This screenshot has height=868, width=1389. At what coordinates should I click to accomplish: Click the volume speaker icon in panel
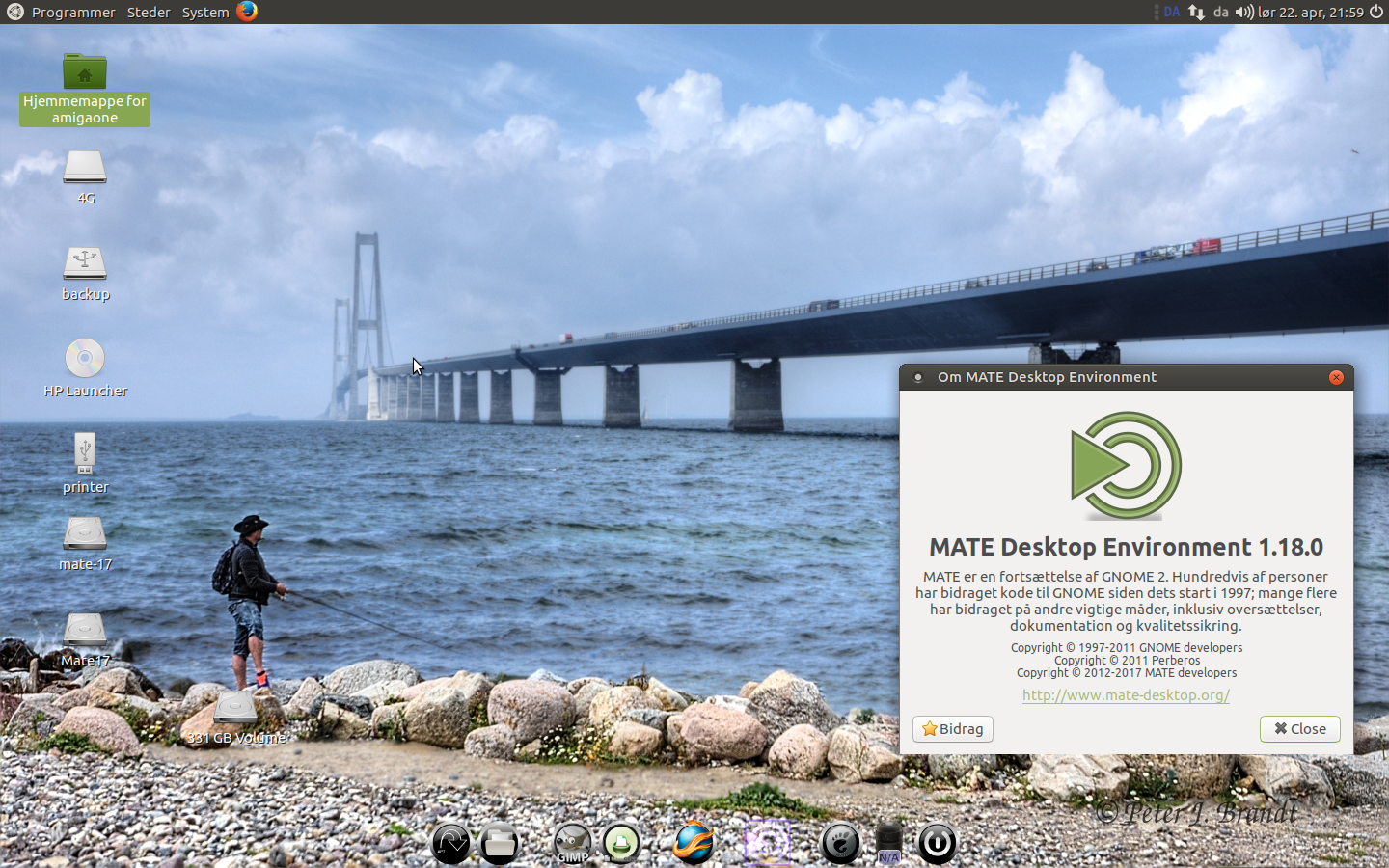tap(1244, 13)
